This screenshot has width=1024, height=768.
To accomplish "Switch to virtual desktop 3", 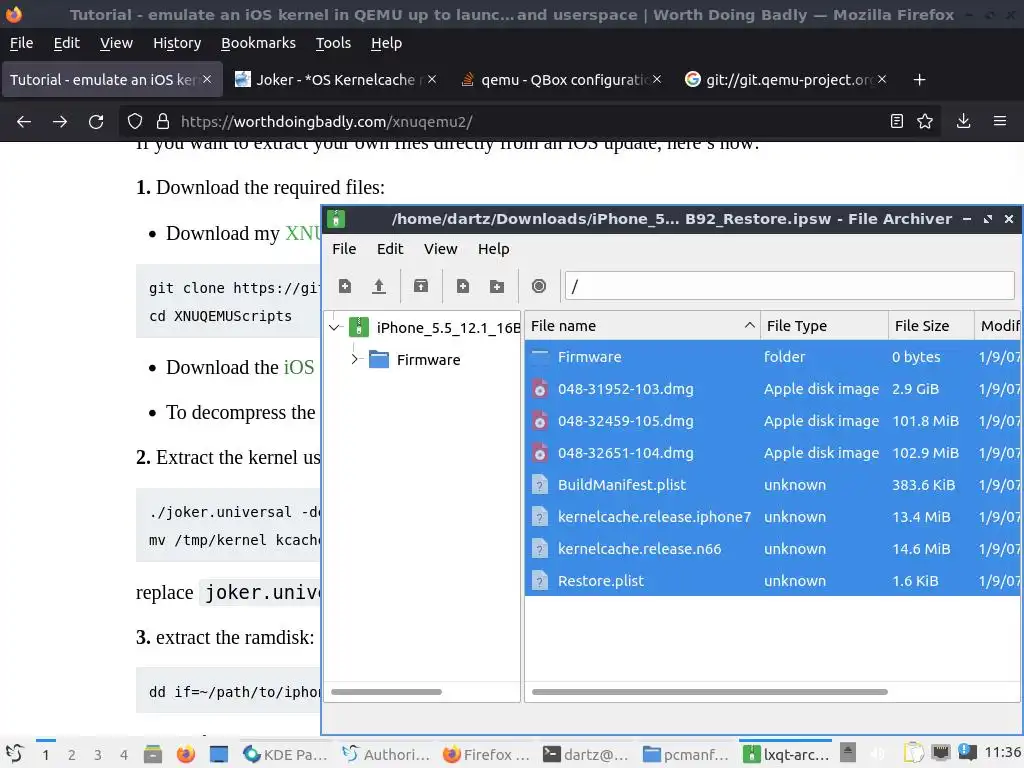I will pyautogui.click(x=98, y=755).
